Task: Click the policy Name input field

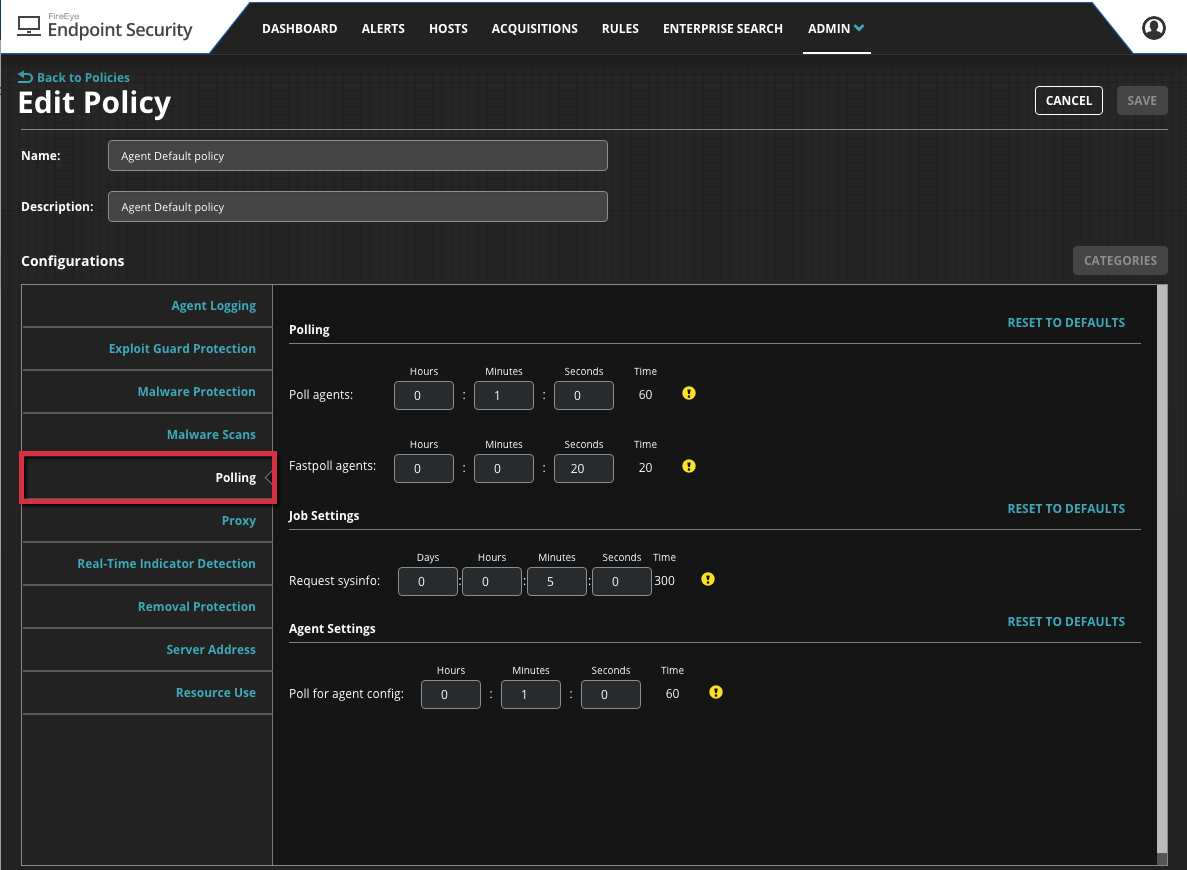Action: click(357, 155)
